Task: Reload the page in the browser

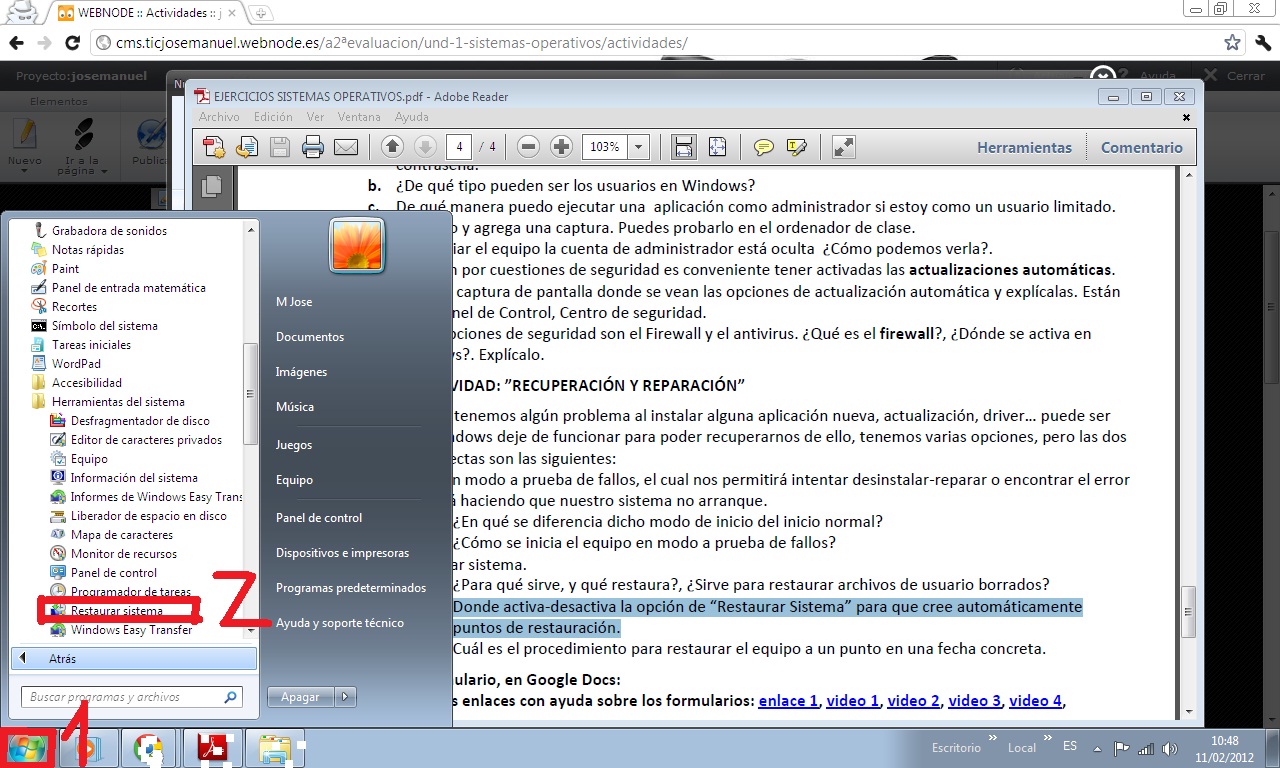Action: (72, 43)
